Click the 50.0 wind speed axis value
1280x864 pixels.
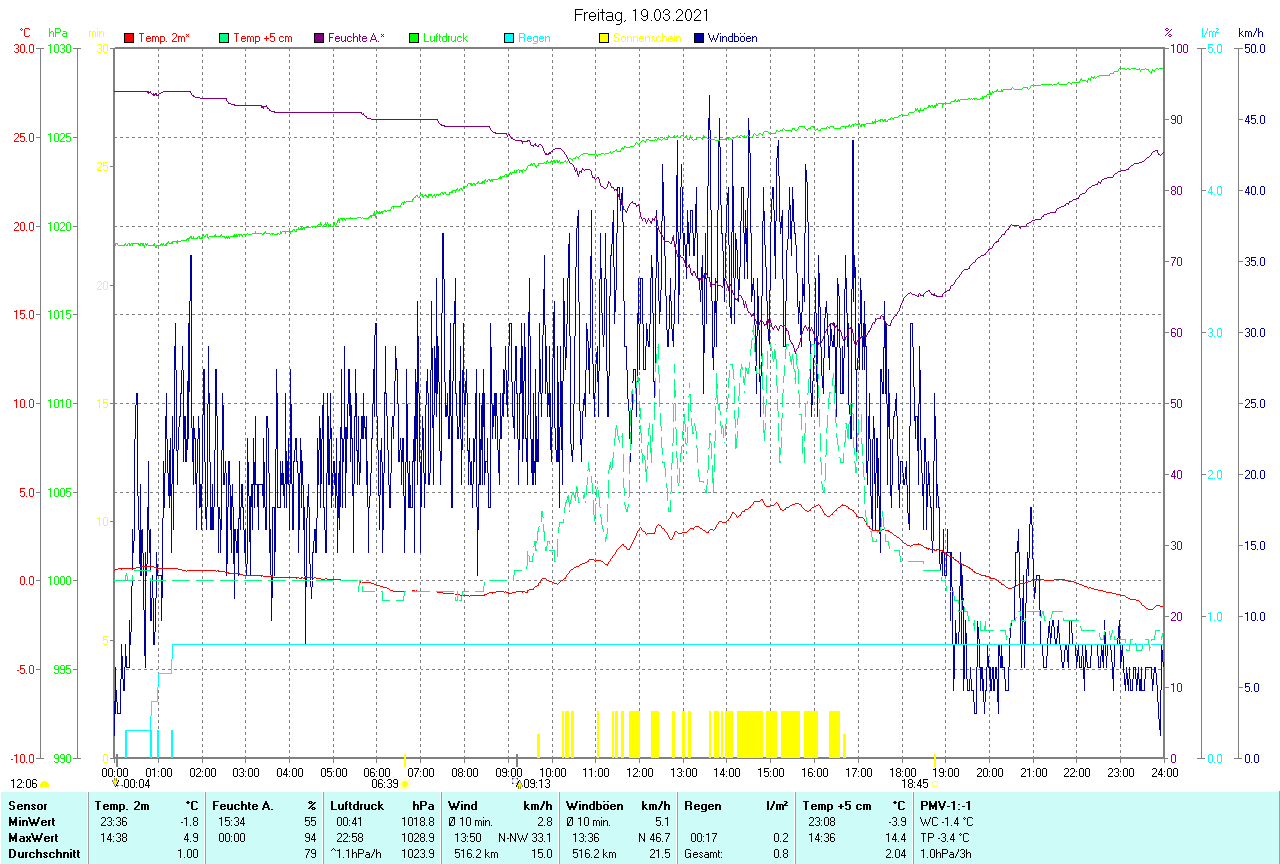[1253, 49]
